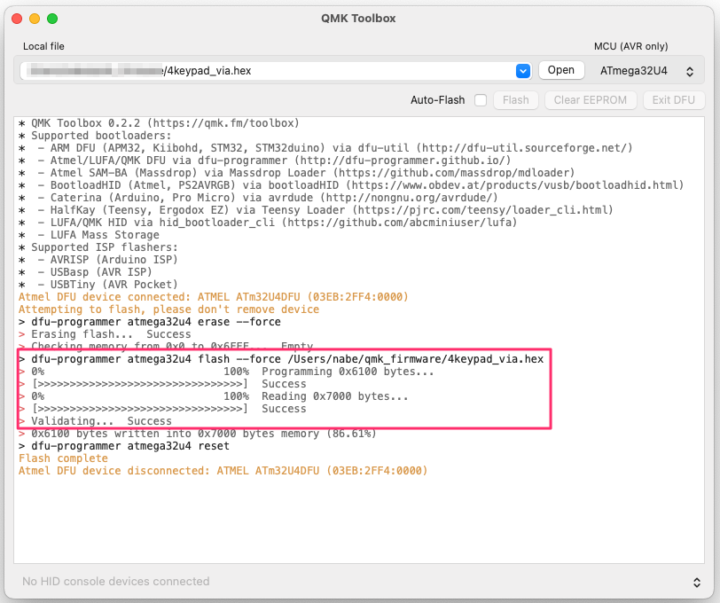Expand the local file path history dropdown arrow
This screenshot has width=720, height=603.
(x=522, y=71)
